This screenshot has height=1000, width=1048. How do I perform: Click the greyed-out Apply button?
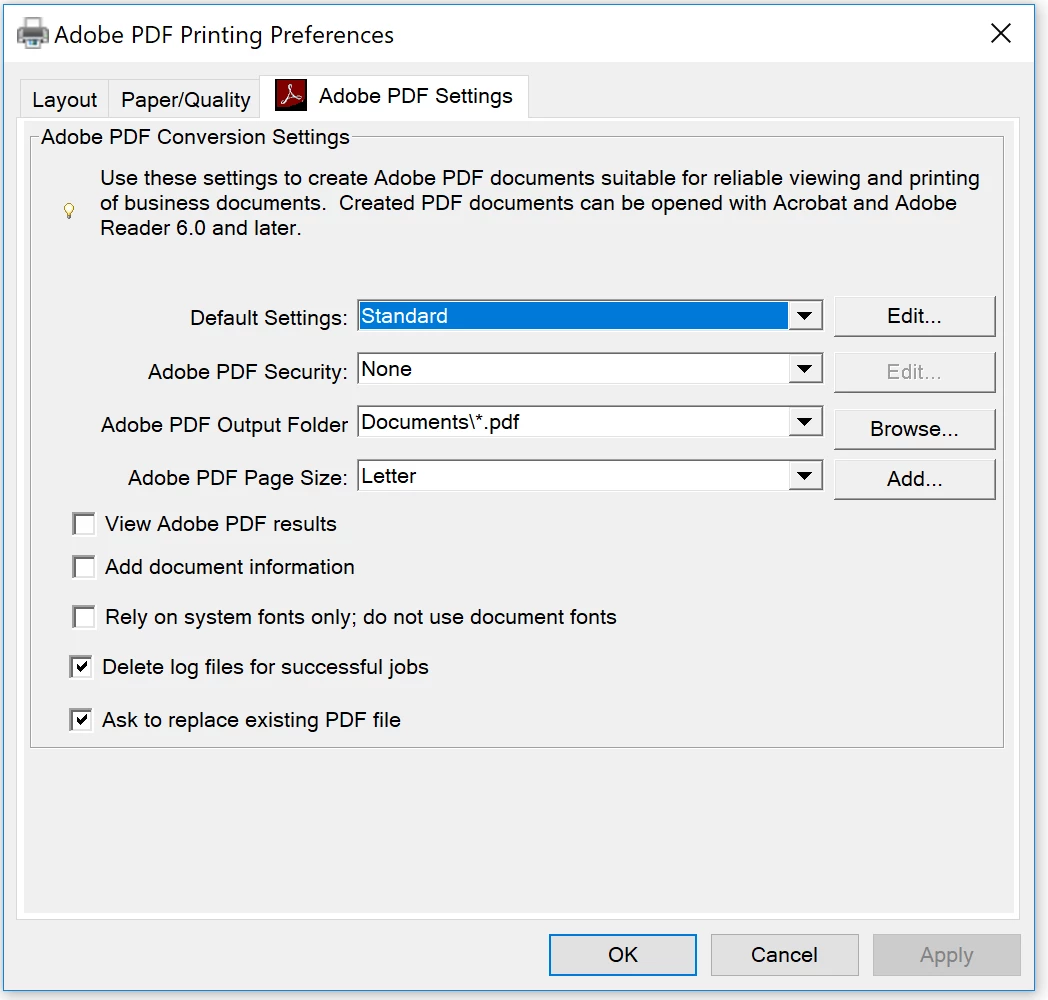tap(946, 955)
